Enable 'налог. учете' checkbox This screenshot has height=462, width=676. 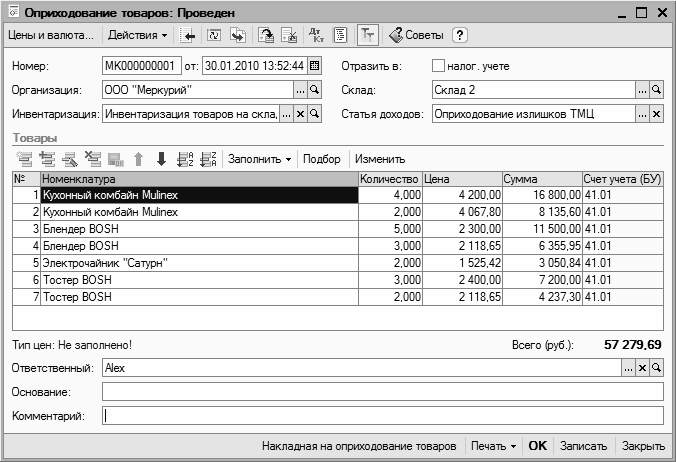[438, 66]
